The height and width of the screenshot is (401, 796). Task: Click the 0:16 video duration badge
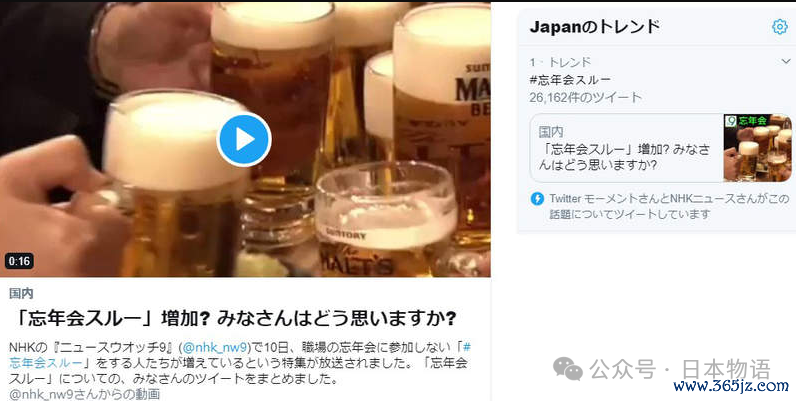coord(19,261)
